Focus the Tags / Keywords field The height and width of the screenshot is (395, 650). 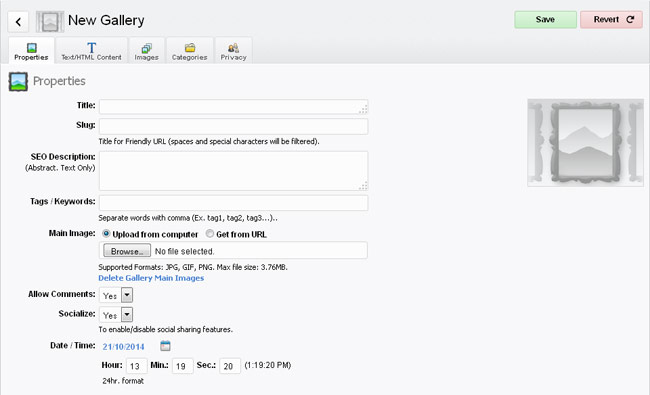point(233,203)
